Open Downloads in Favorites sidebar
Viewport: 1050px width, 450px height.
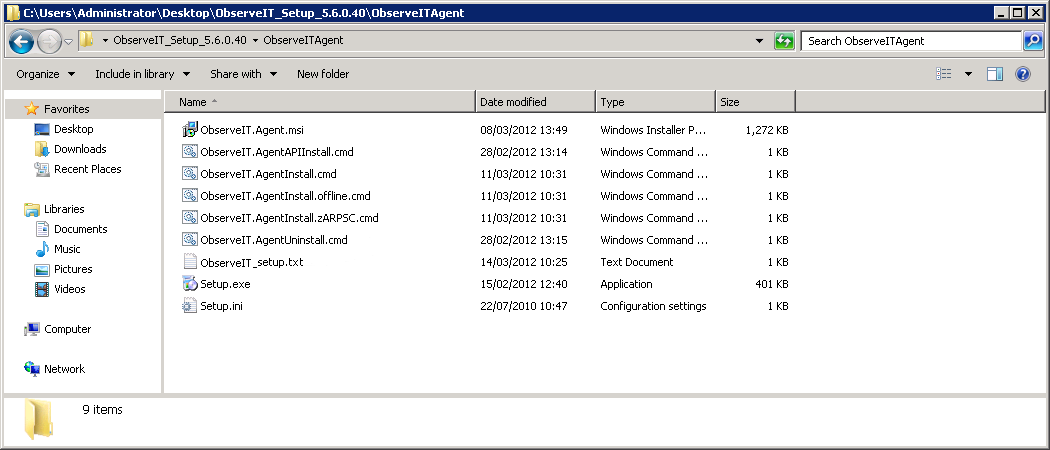coord(80,149)
